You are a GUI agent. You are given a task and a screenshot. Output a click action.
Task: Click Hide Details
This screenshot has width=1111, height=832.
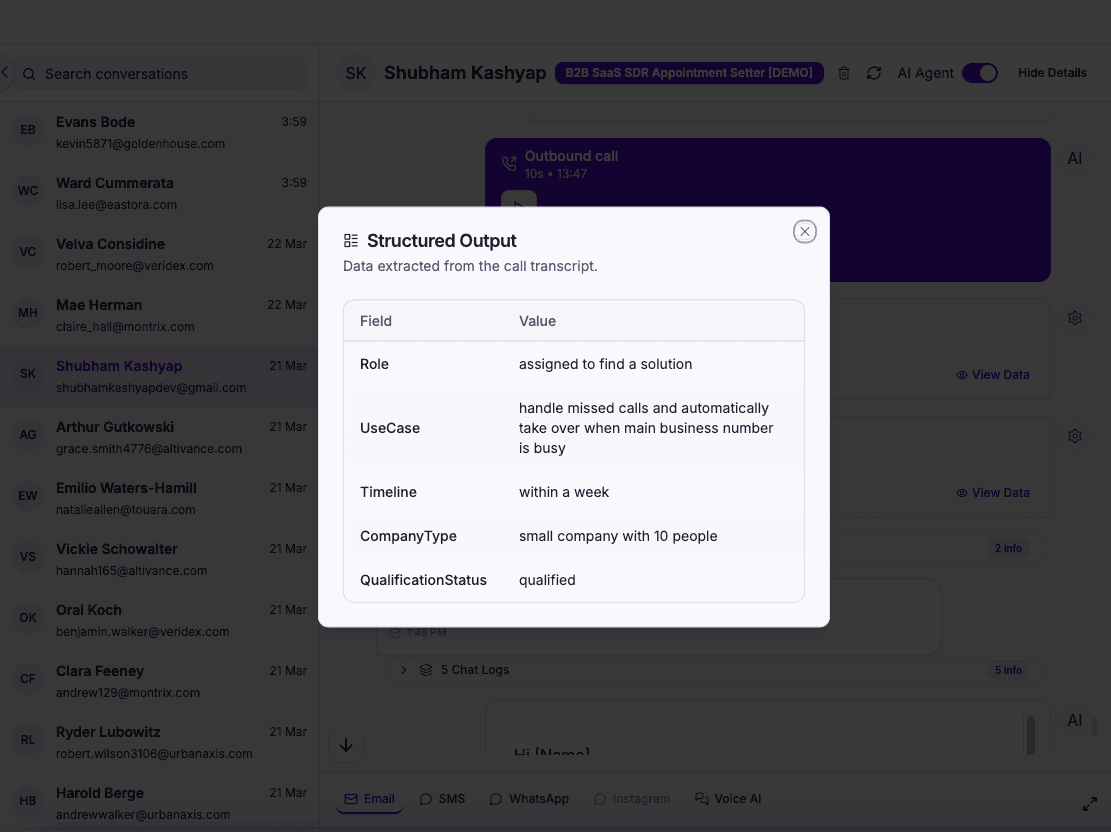point(1052,72)
